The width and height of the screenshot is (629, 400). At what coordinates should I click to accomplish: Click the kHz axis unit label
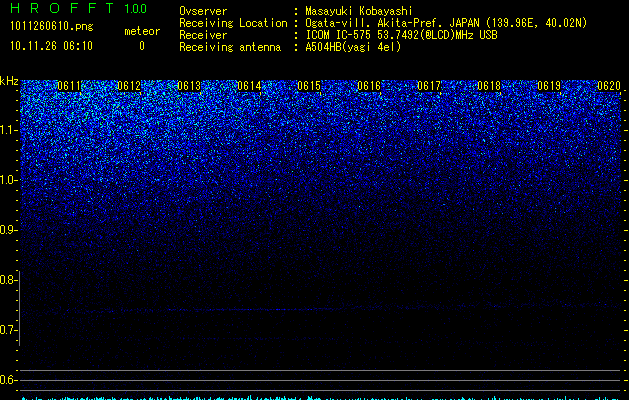pos(9,81)
